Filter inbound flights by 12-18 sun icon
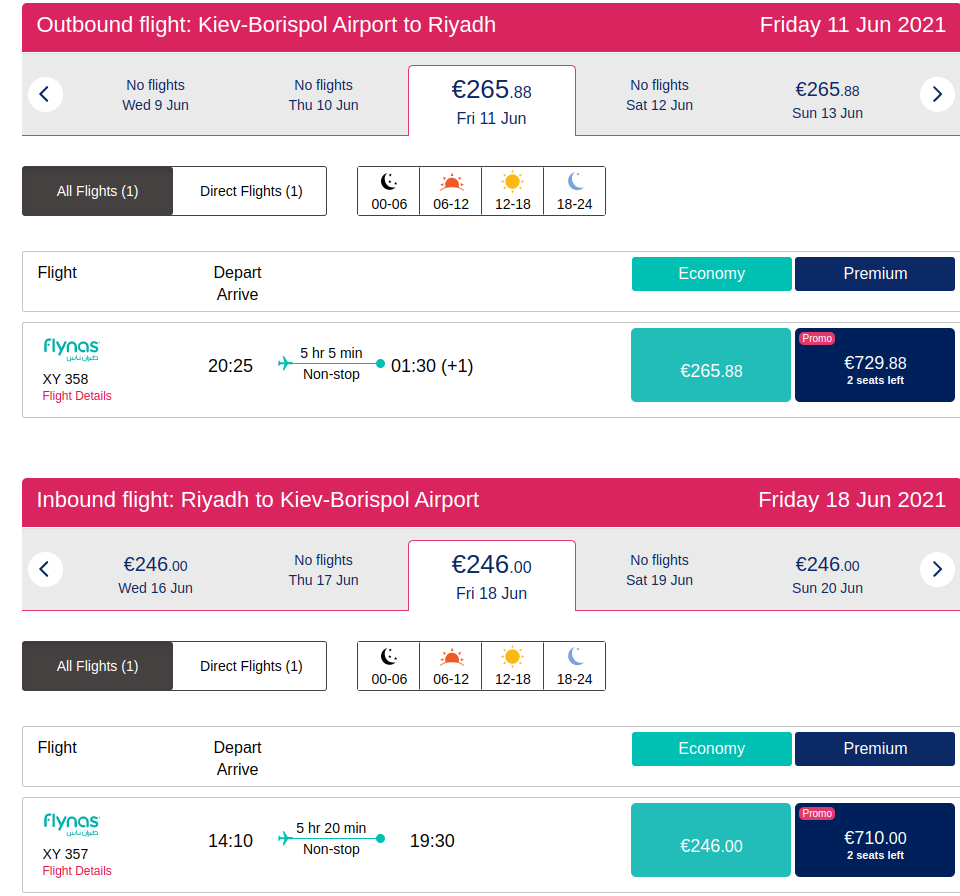The image size is (960, 896). pos(513,666)
